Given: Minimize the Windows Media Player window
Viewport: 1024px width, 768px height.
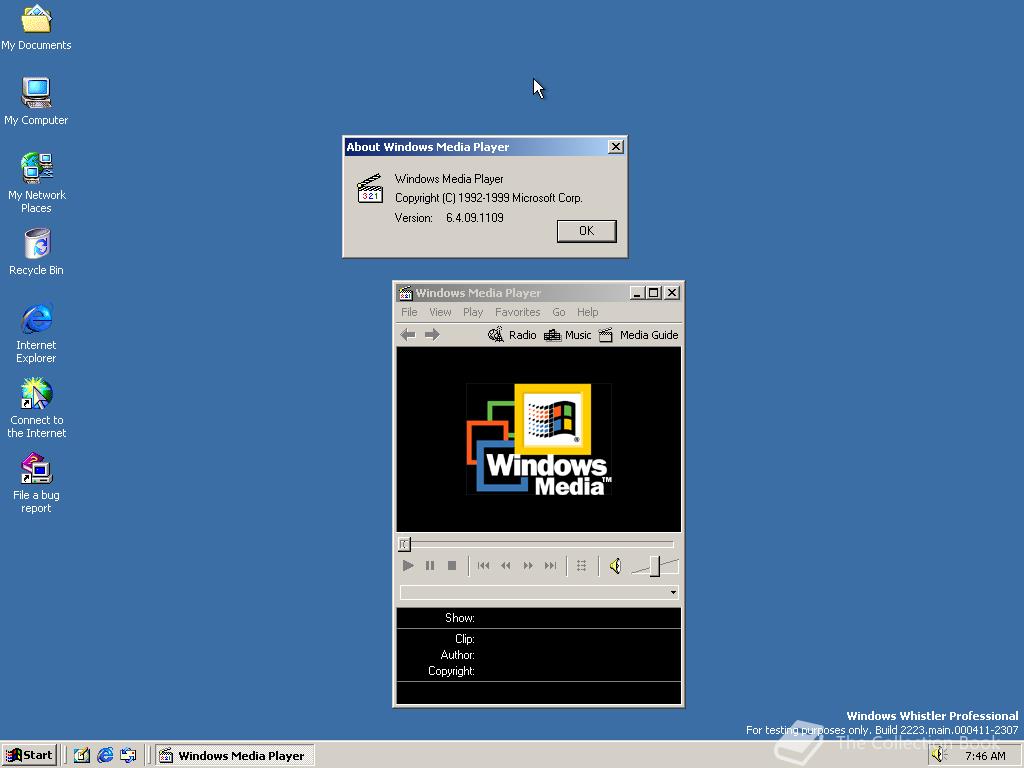Looking at the screenshot, I should tap(637, 293).
